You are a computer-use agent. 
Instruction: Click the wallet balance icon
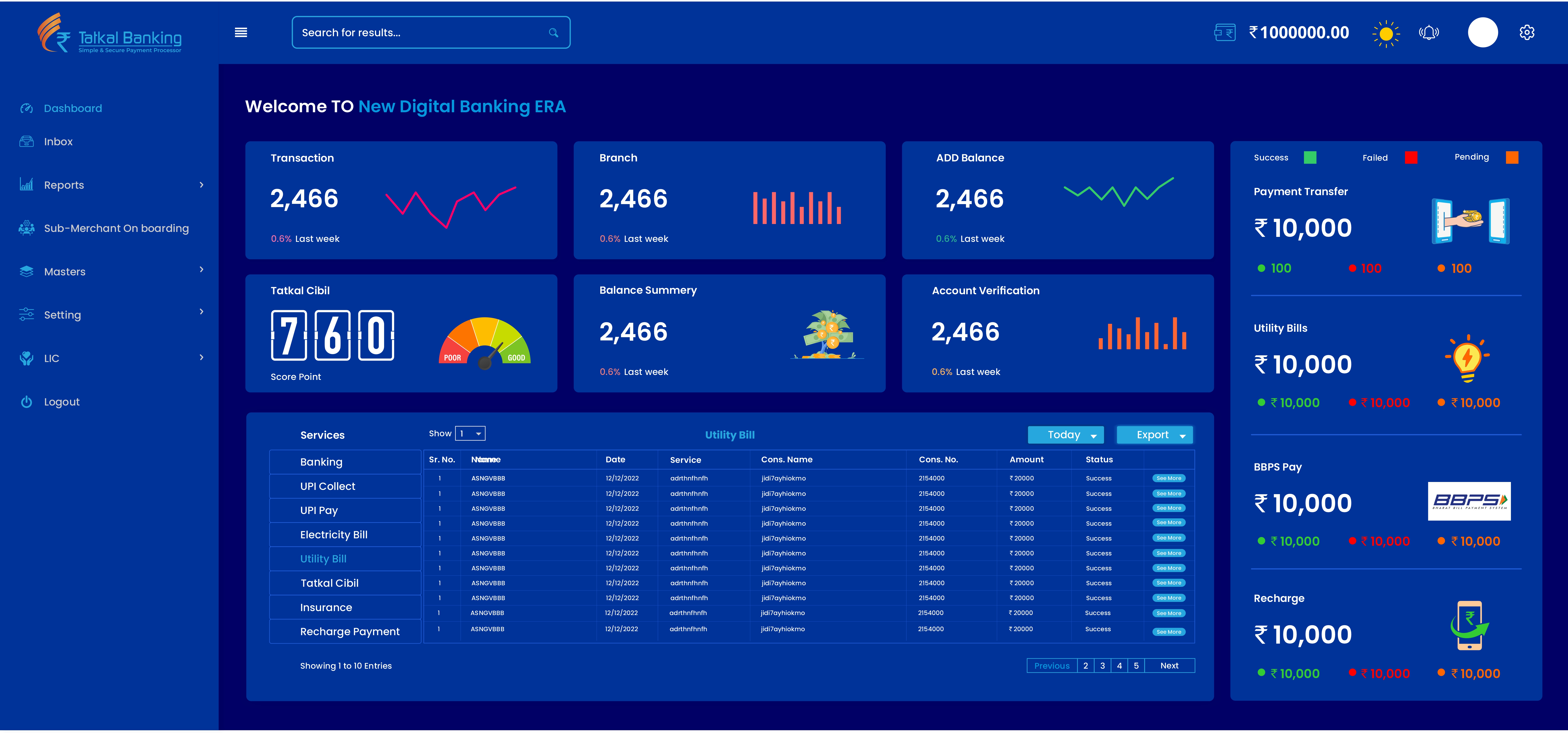[x=1225, y=32]
